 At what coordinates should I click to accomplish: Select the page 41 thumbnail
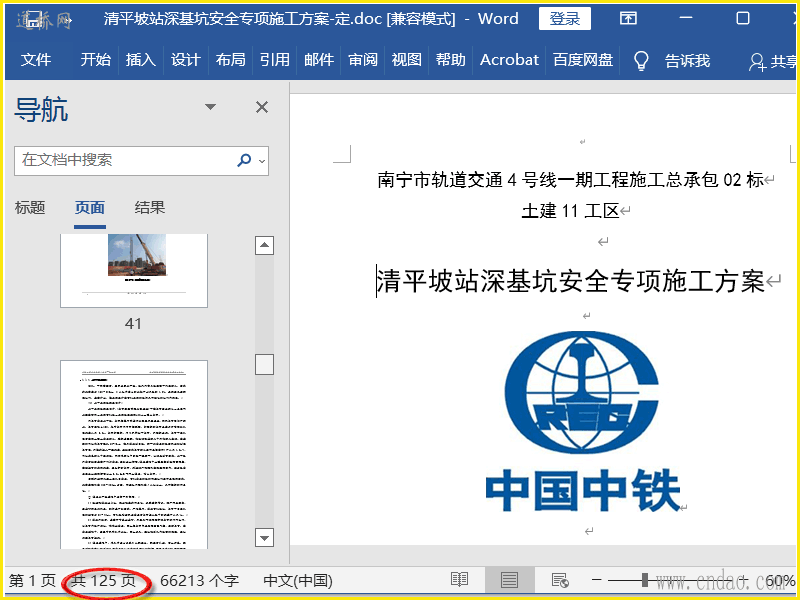[134, 270]
